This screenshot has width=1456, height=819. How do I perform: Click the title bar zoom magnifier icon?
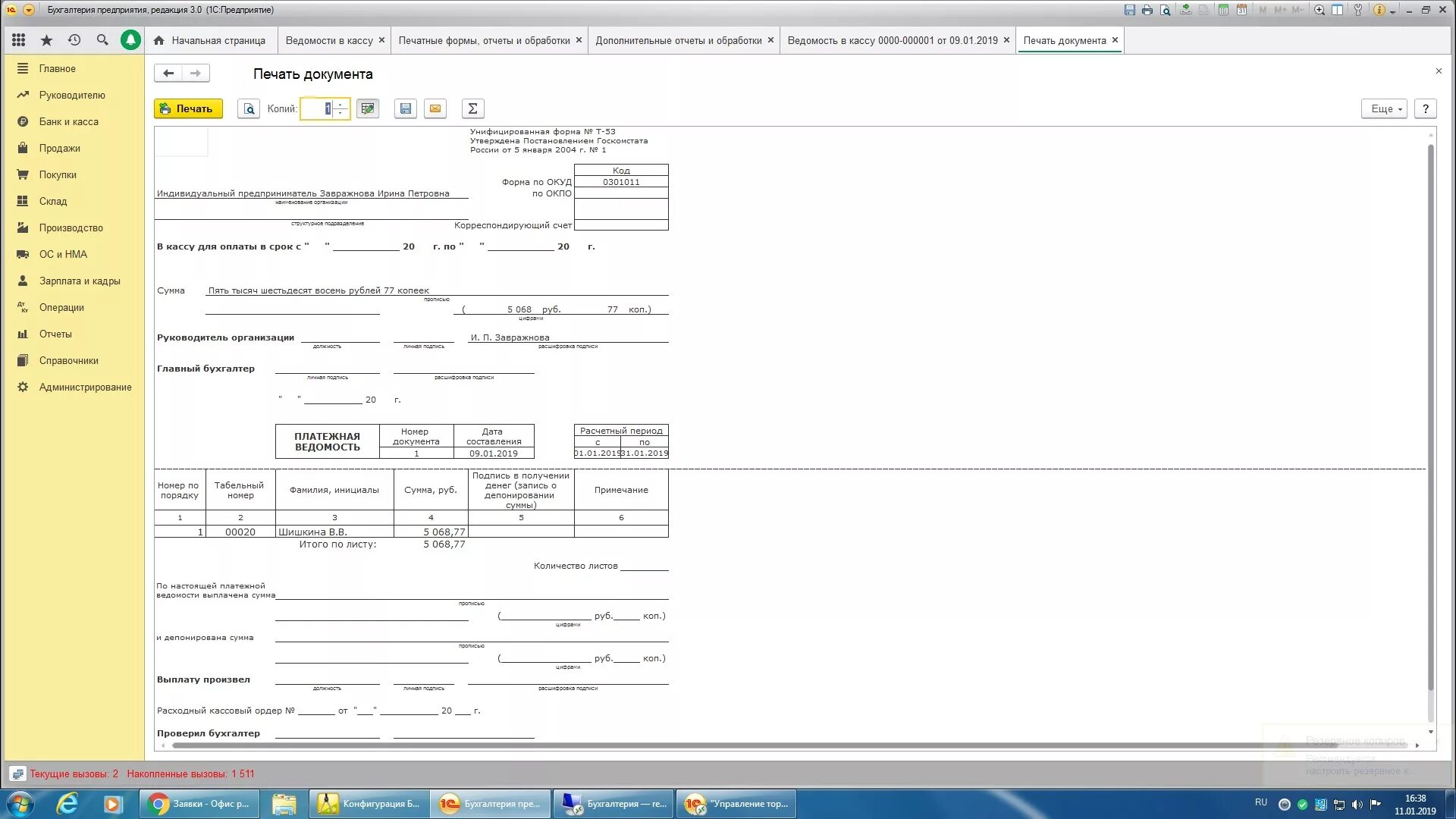(x=1319, y=10)
